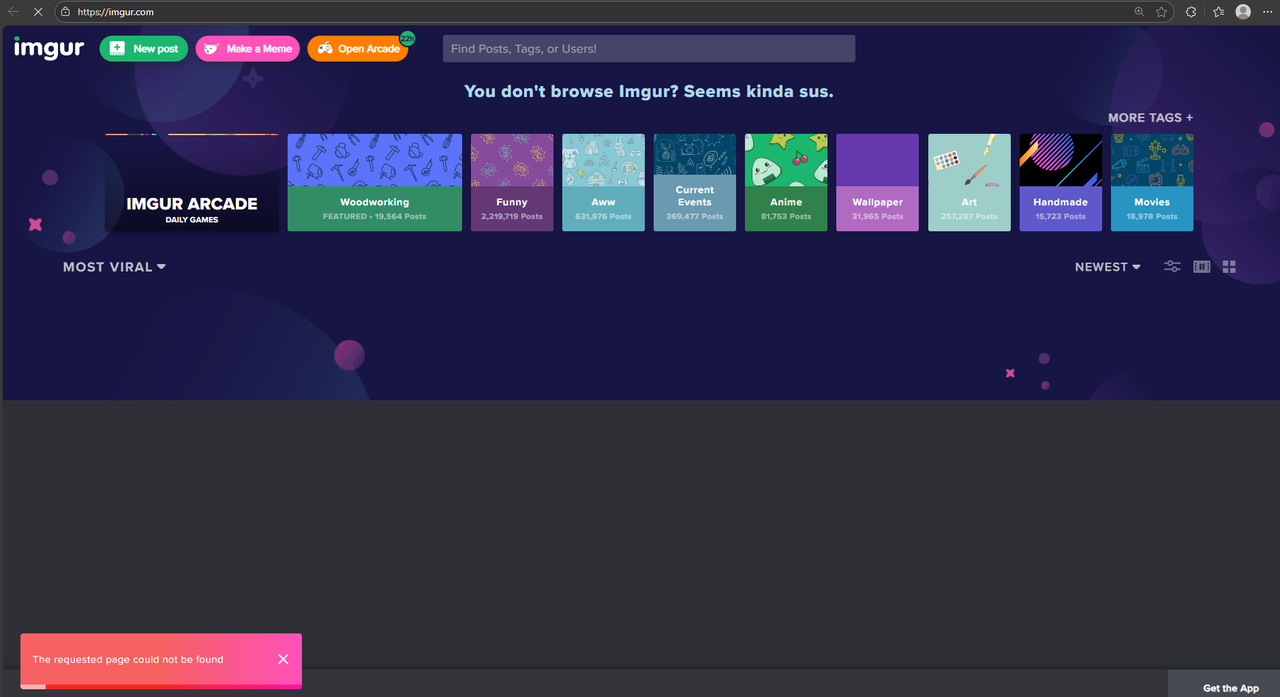This screenshot has height=697, width=1280.
Task: Click the site info lock icon
Action: click(x=65, y=12)
